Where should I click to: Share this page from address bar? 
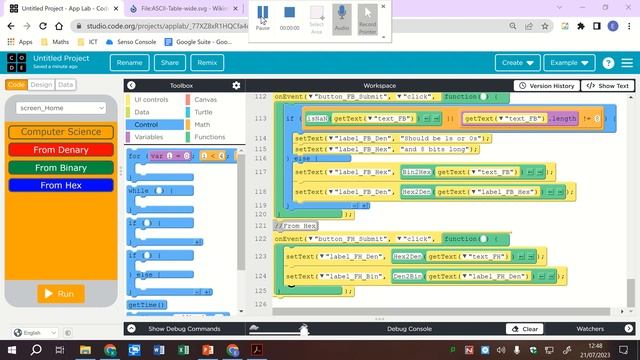pyautogui.click(x=529, y=26)
